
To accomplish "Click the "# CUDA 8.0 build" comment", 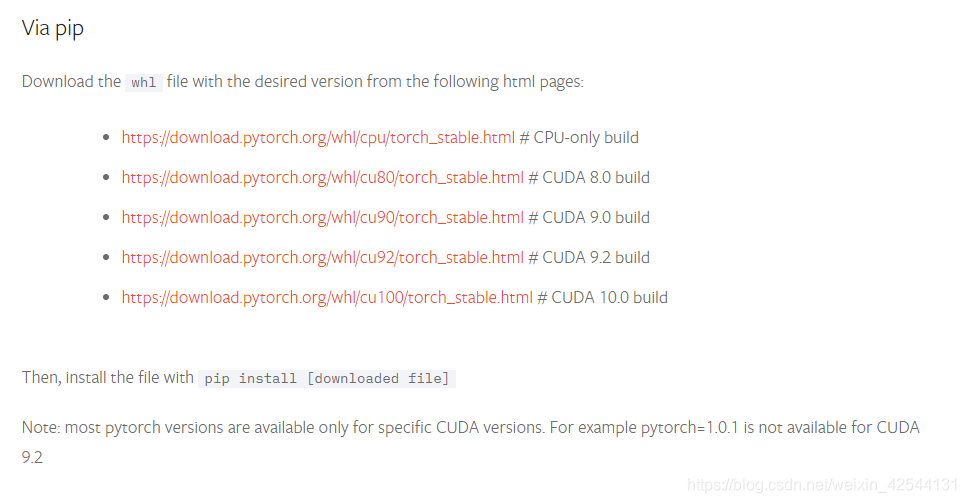I will pyautogui.click(x=589, y=178).
